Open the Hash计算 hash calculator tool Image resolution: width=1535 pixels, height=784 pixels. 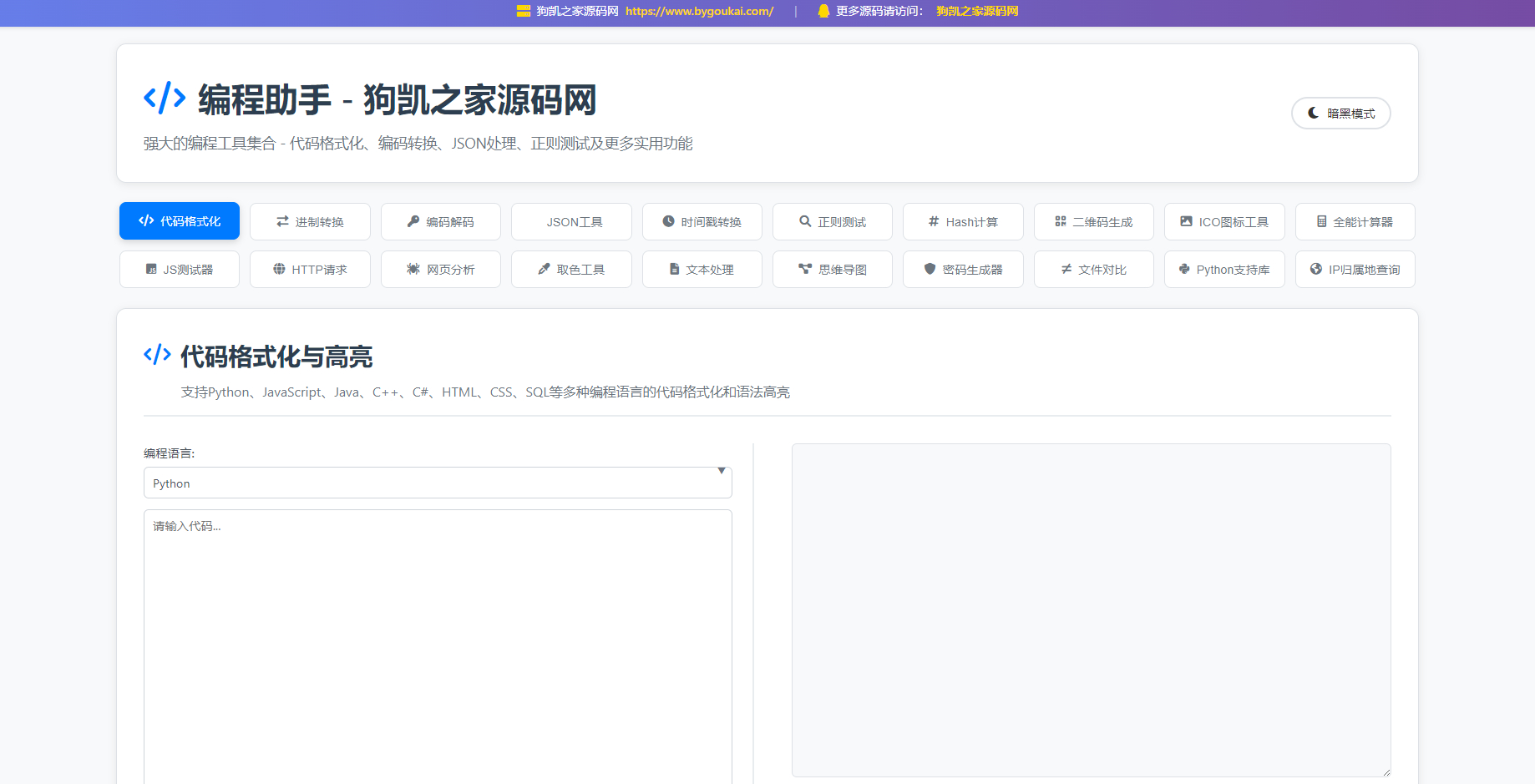[963, 221]
